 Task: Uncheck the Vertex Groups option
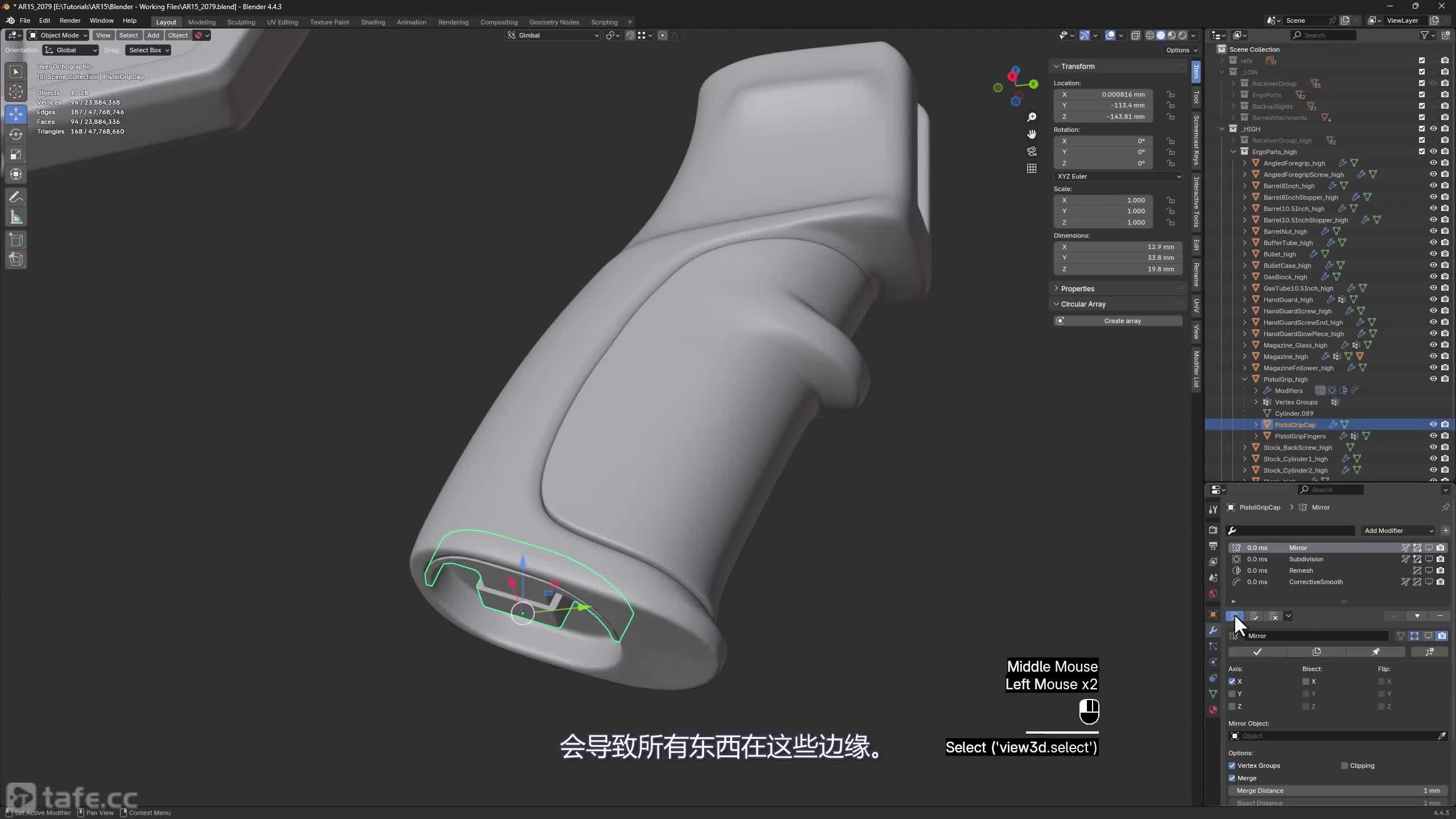point(1232,766)
